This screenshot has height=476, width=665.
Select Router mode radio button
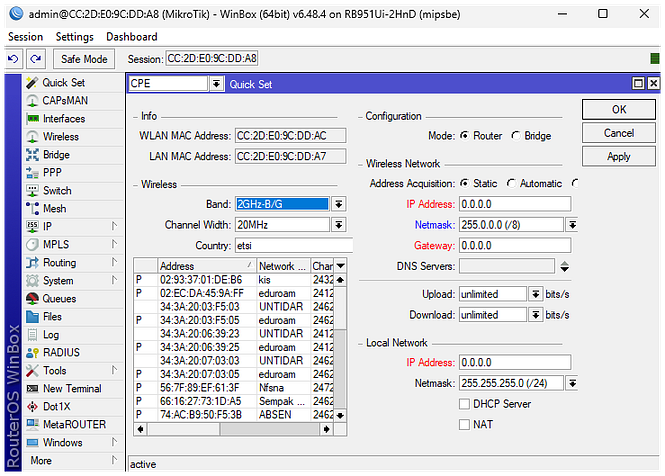pyautogui.click(x=465, y=136)
